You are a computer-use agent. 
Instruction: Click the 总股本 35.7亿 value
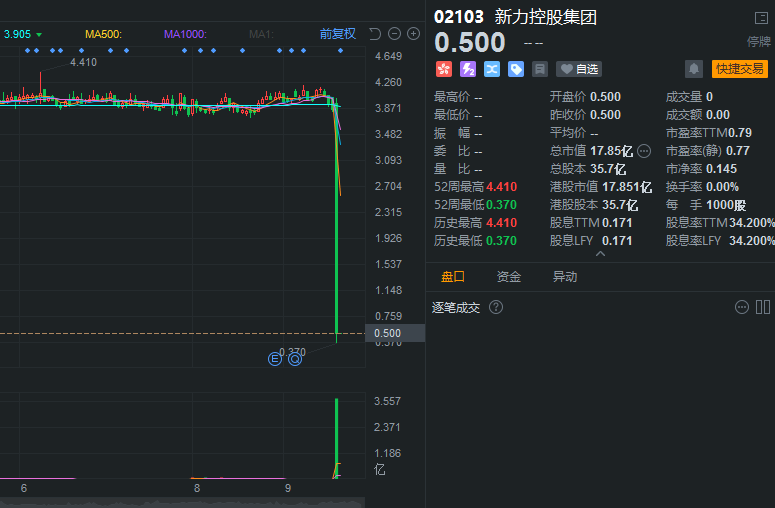[x=608, y=169]
